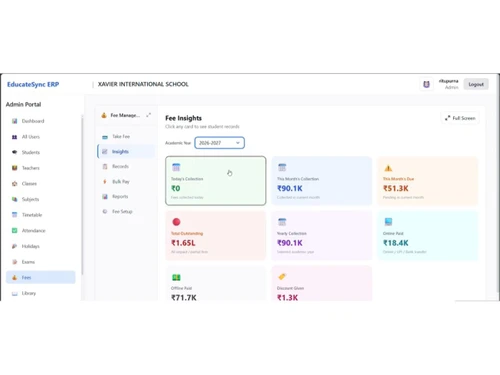
Task: Click the Bulk Pay lightning icon
Action: point(105,181)
